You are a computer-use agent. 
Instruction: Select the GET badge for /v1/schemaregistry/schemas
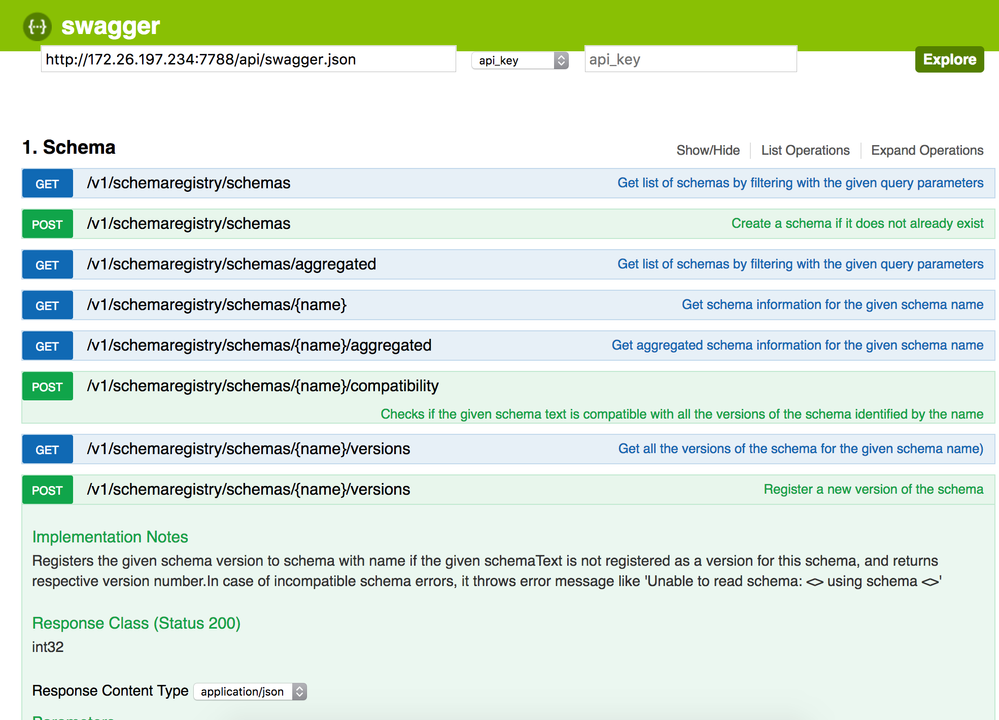(x=46, y=183)
